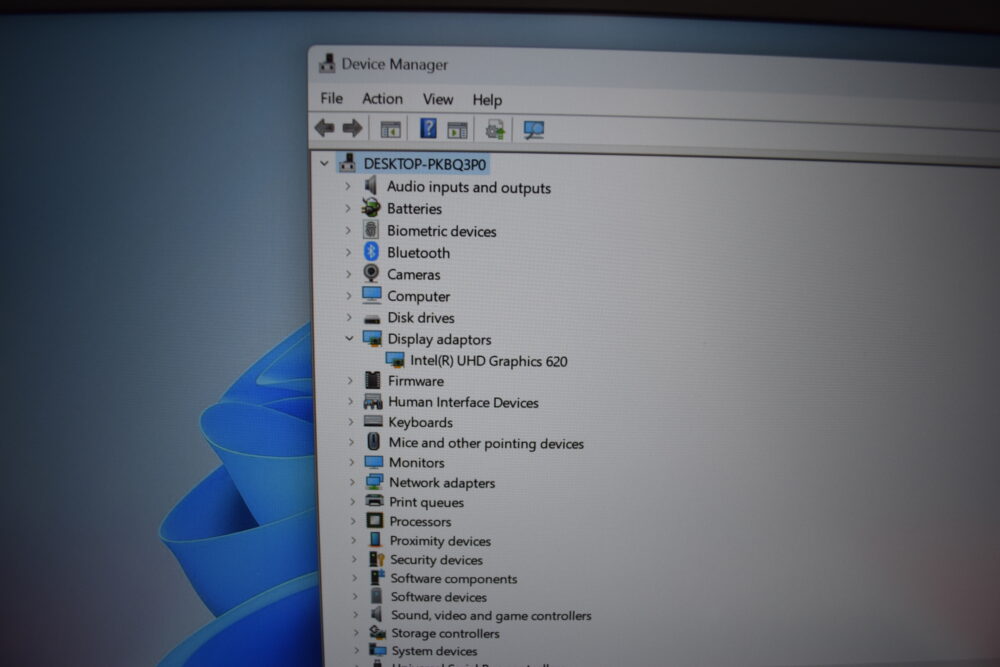This screenshot has width=1000, height=667.
Task: Open the Action menu
Action: point(382,99)
